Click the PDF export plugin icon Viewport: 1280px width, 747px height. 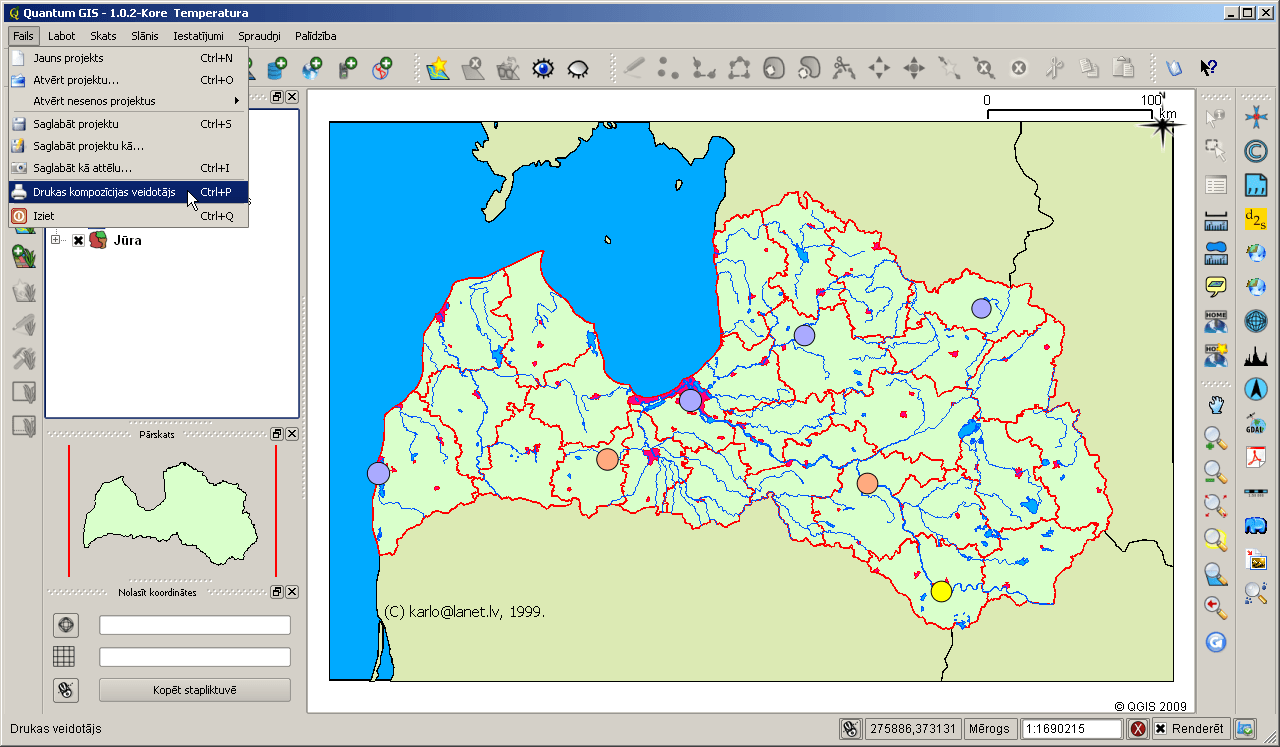[x=1256, y=456]
